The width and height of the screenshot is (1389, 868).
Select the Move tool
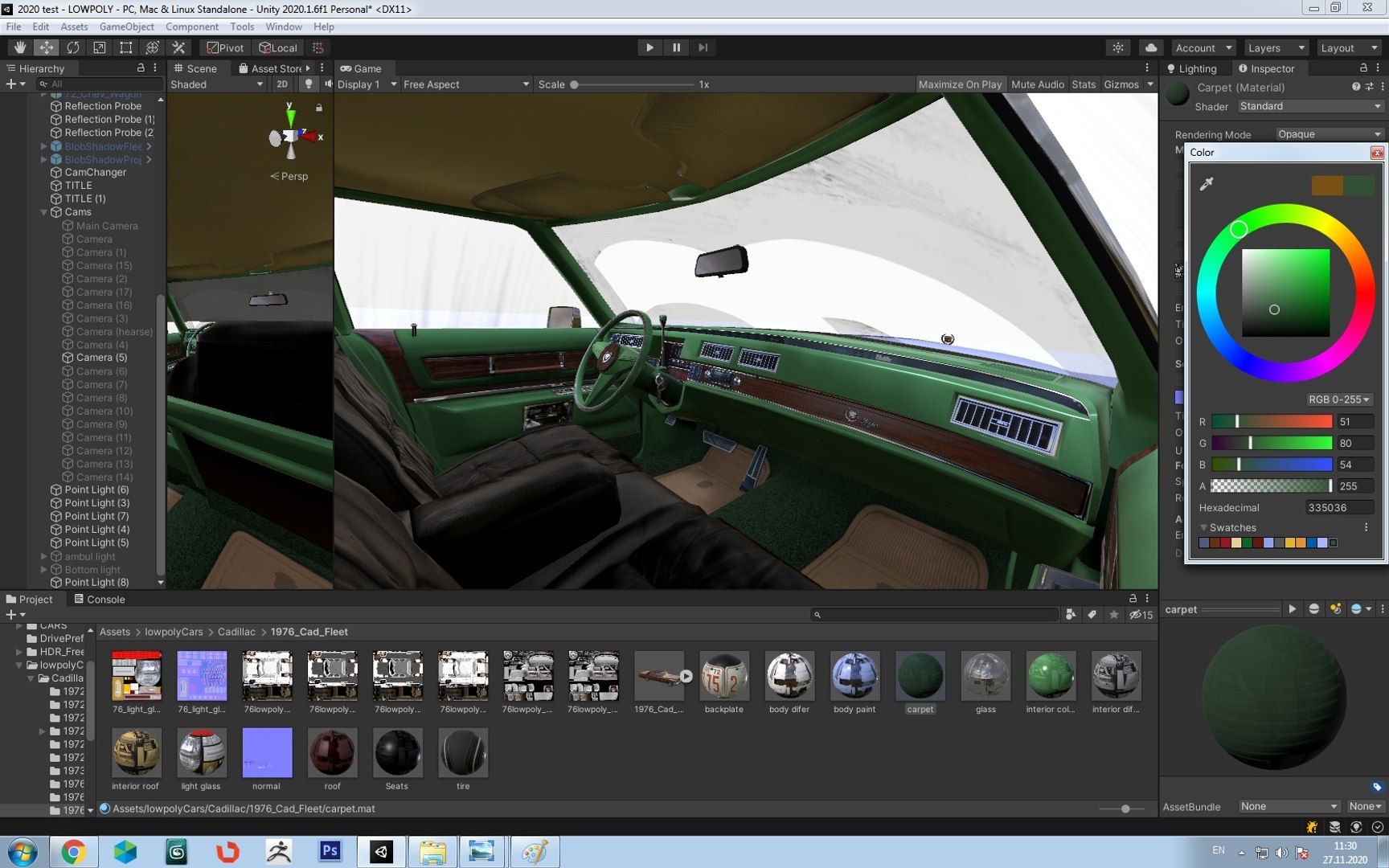coord(47,47)
